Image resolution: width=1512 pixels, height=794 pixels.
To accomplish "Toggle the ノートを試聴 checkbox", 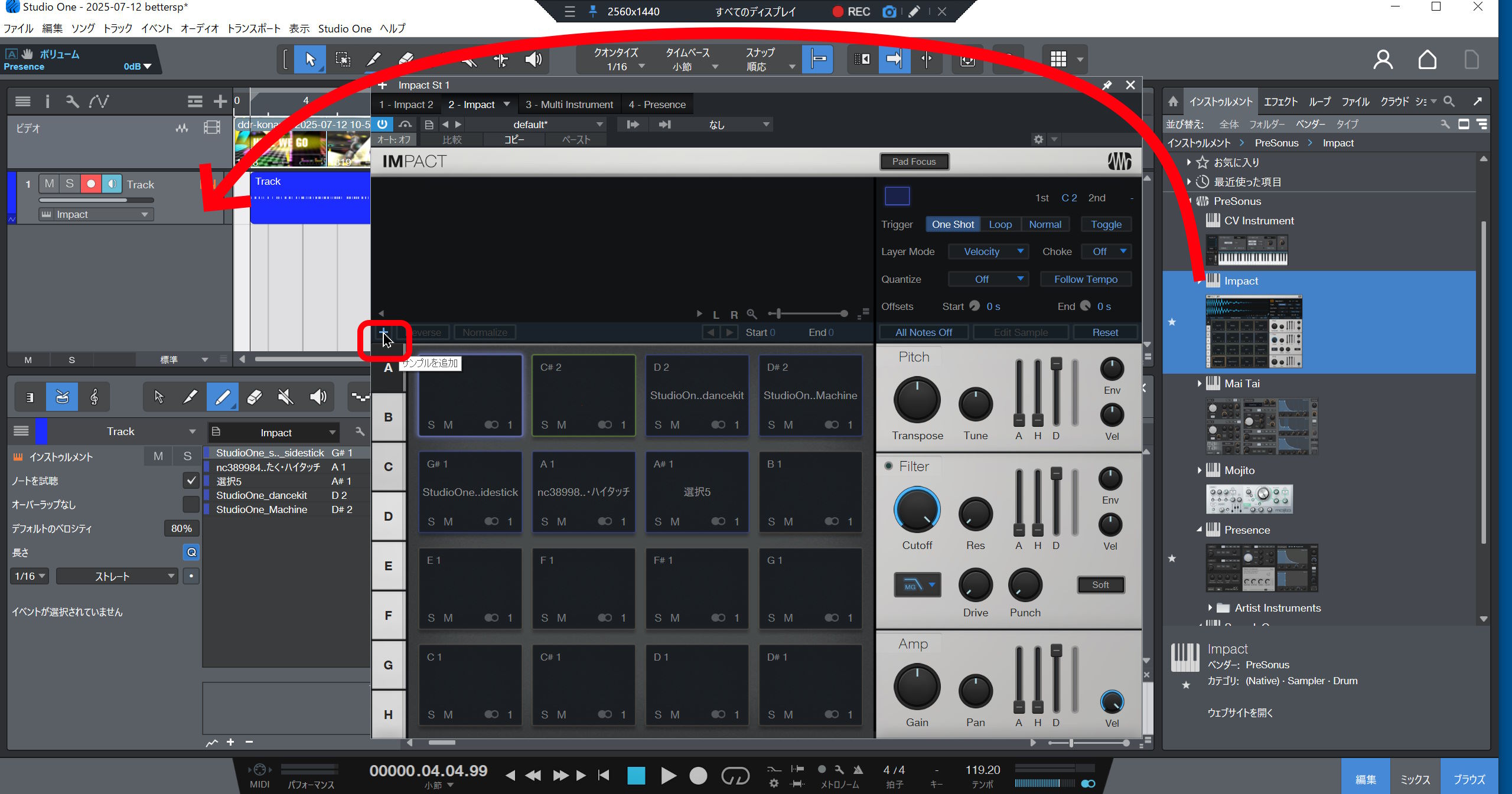I will [x=191, y=481].
